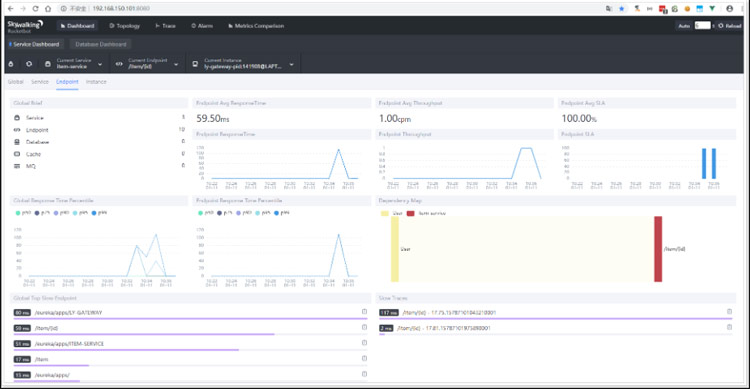This screenshot has width=750, height=389.
Task: Click the Reload button
Action: [729, 26]
